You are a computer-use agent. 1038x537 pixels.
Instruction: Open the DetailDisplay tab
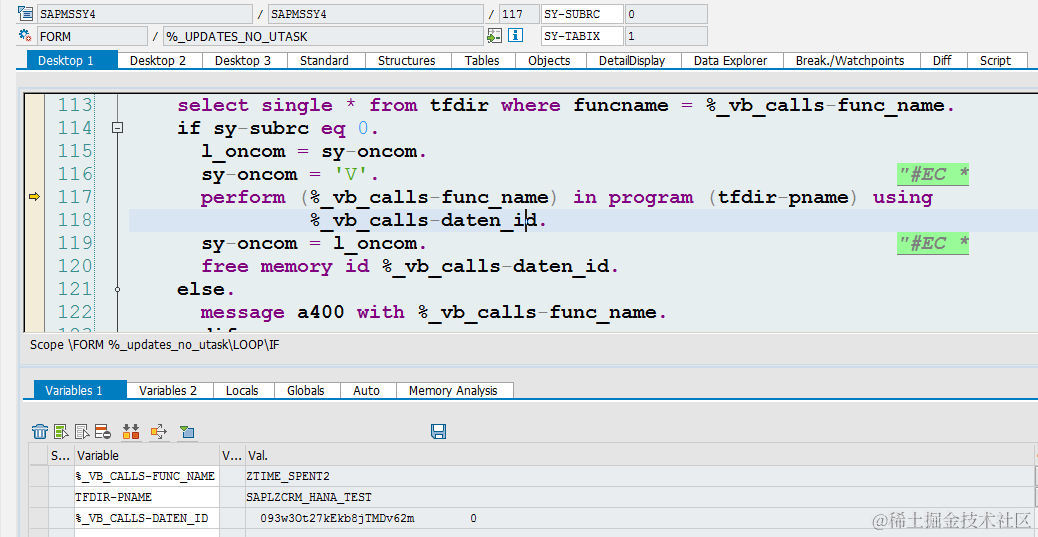click(632, 60)
